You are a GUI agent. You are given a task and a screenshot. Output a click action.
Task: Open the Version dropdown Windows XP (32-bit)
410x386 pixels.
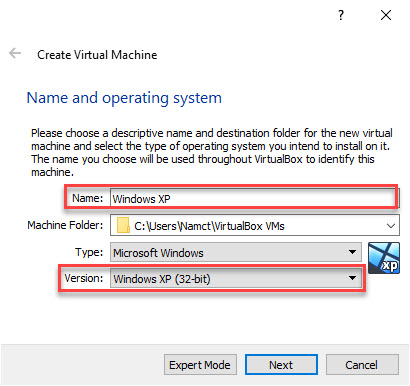point(236,278)
